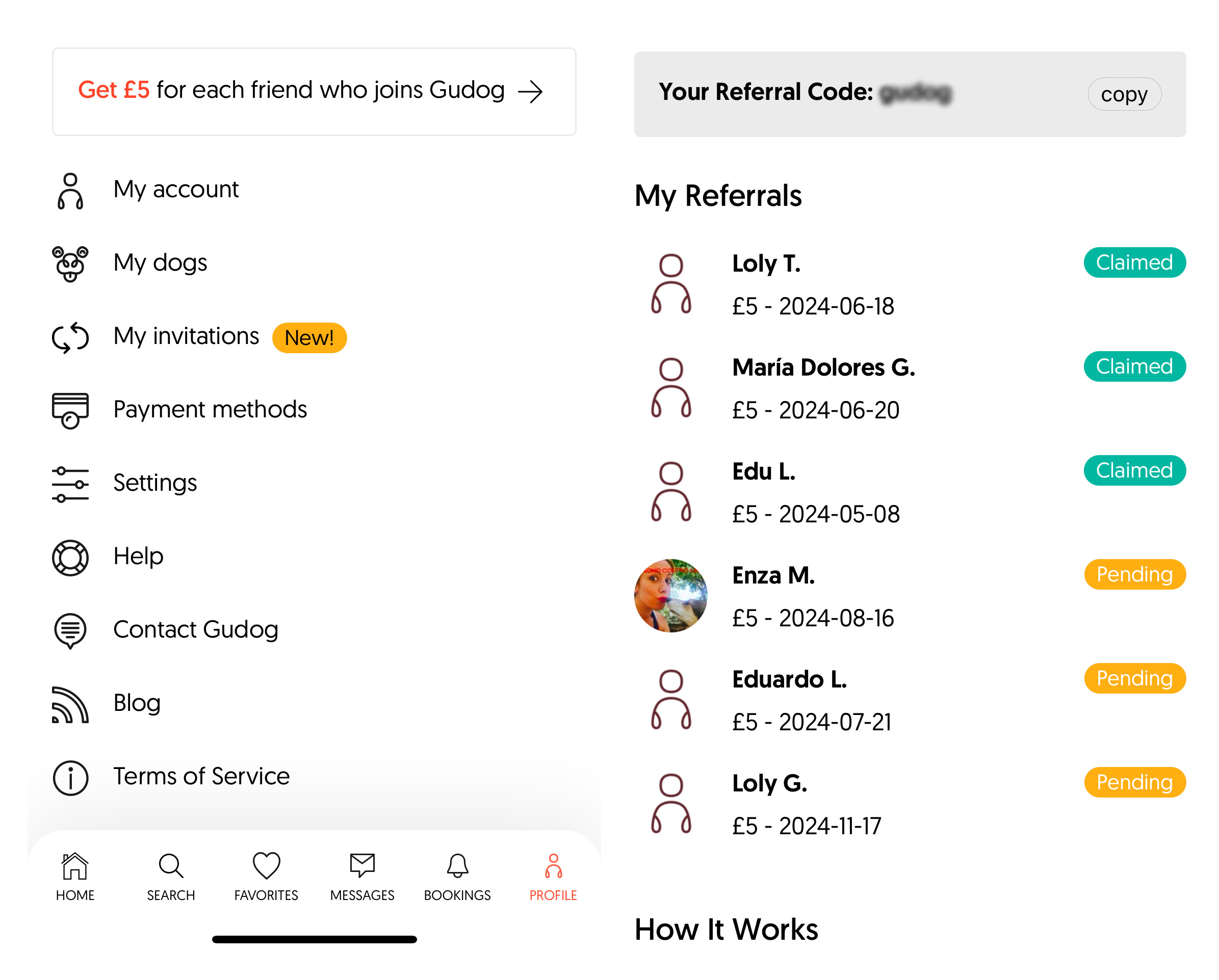Open the Search tab magnifier icon

pos(170,864)
